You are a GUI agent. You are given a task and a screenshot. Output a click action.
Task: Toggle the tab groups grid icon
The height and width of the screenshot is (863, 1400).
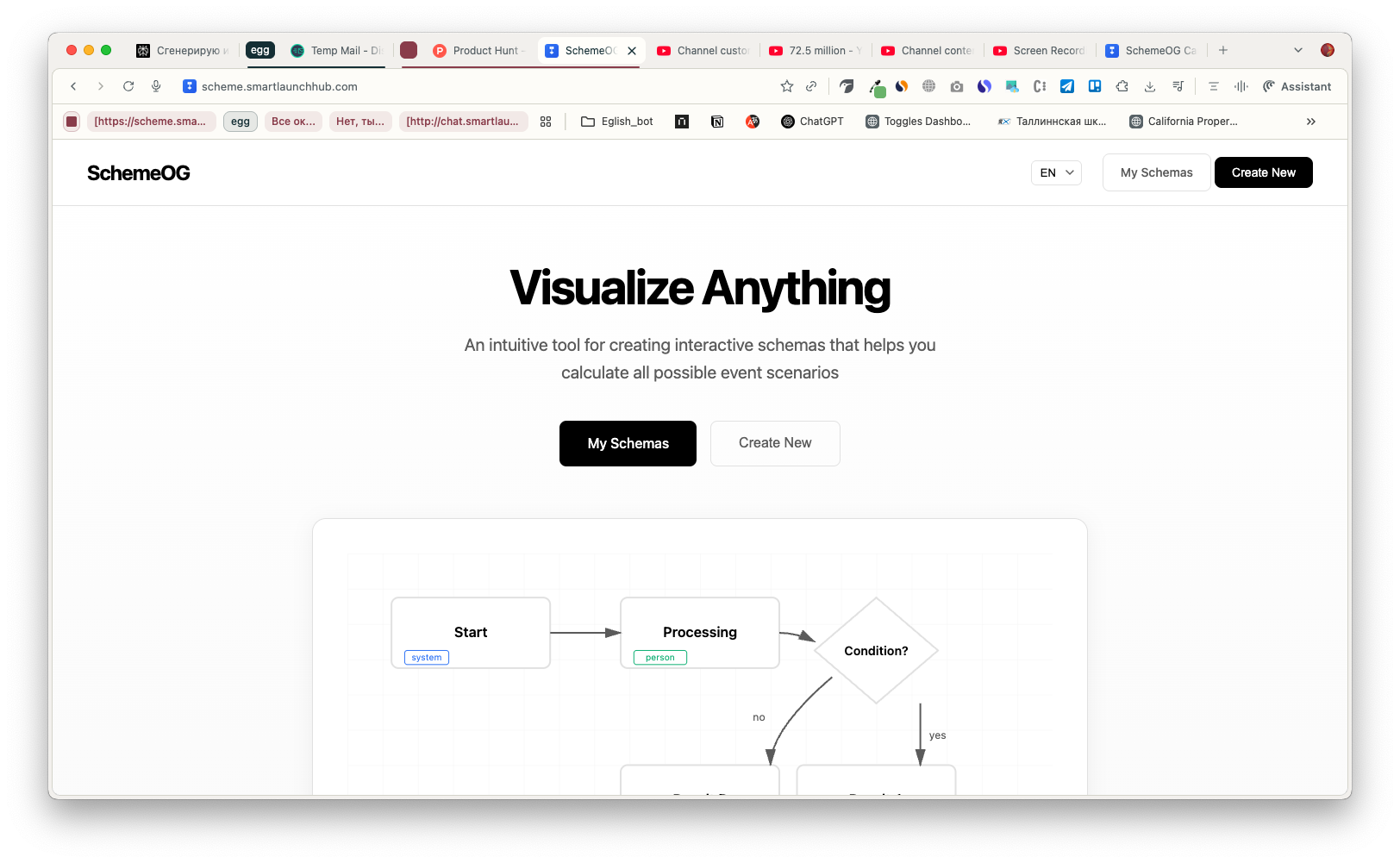point(546,122)
